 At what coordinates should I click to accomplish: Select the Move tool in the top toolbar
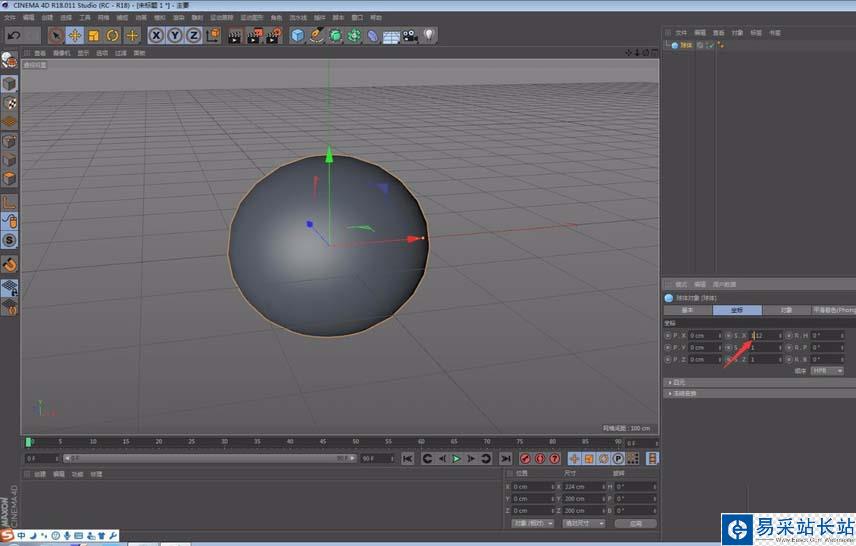tap(75, 35)
